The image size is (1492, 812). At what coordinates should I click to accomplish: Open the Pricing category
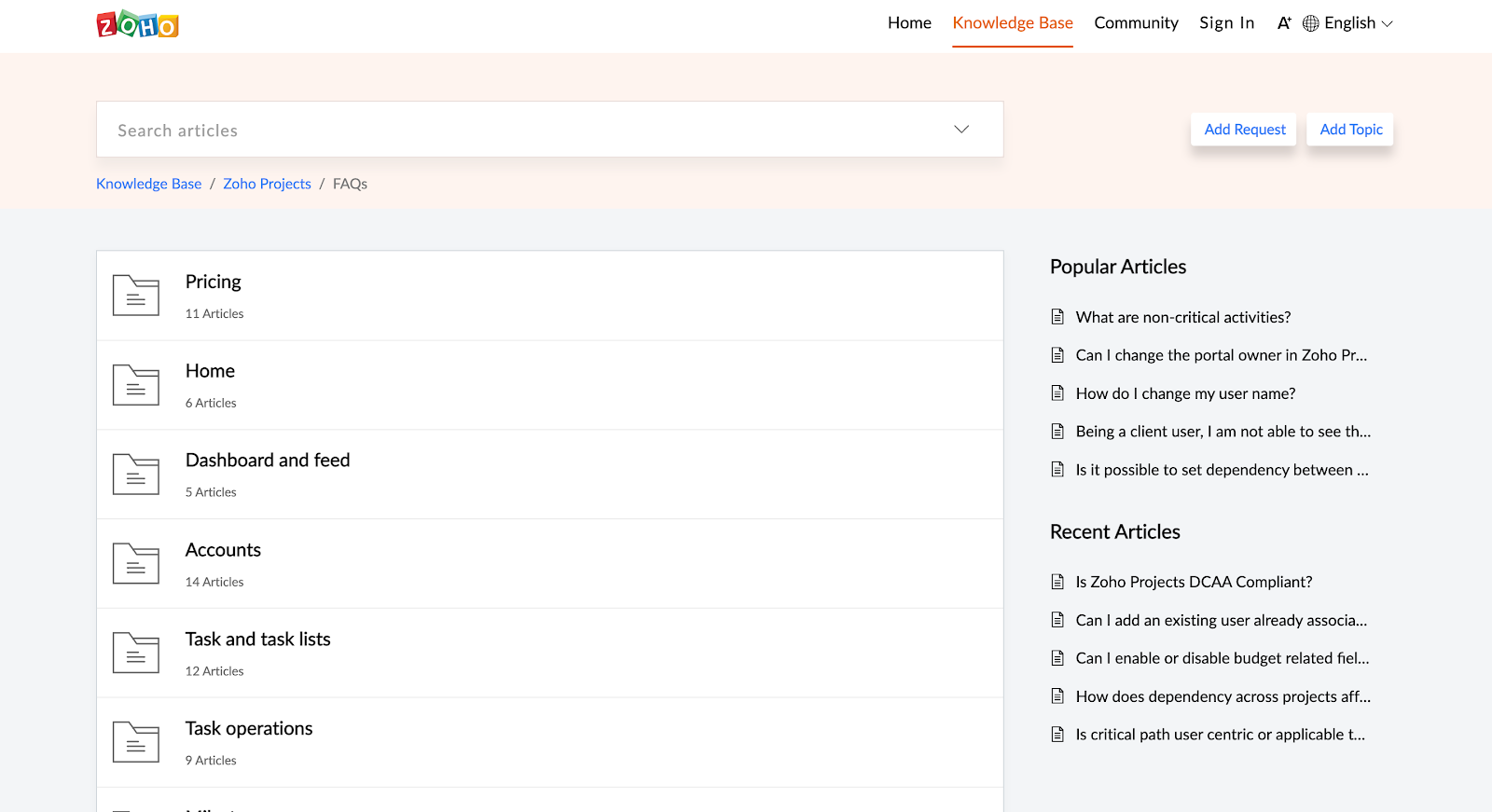(214, 282)
